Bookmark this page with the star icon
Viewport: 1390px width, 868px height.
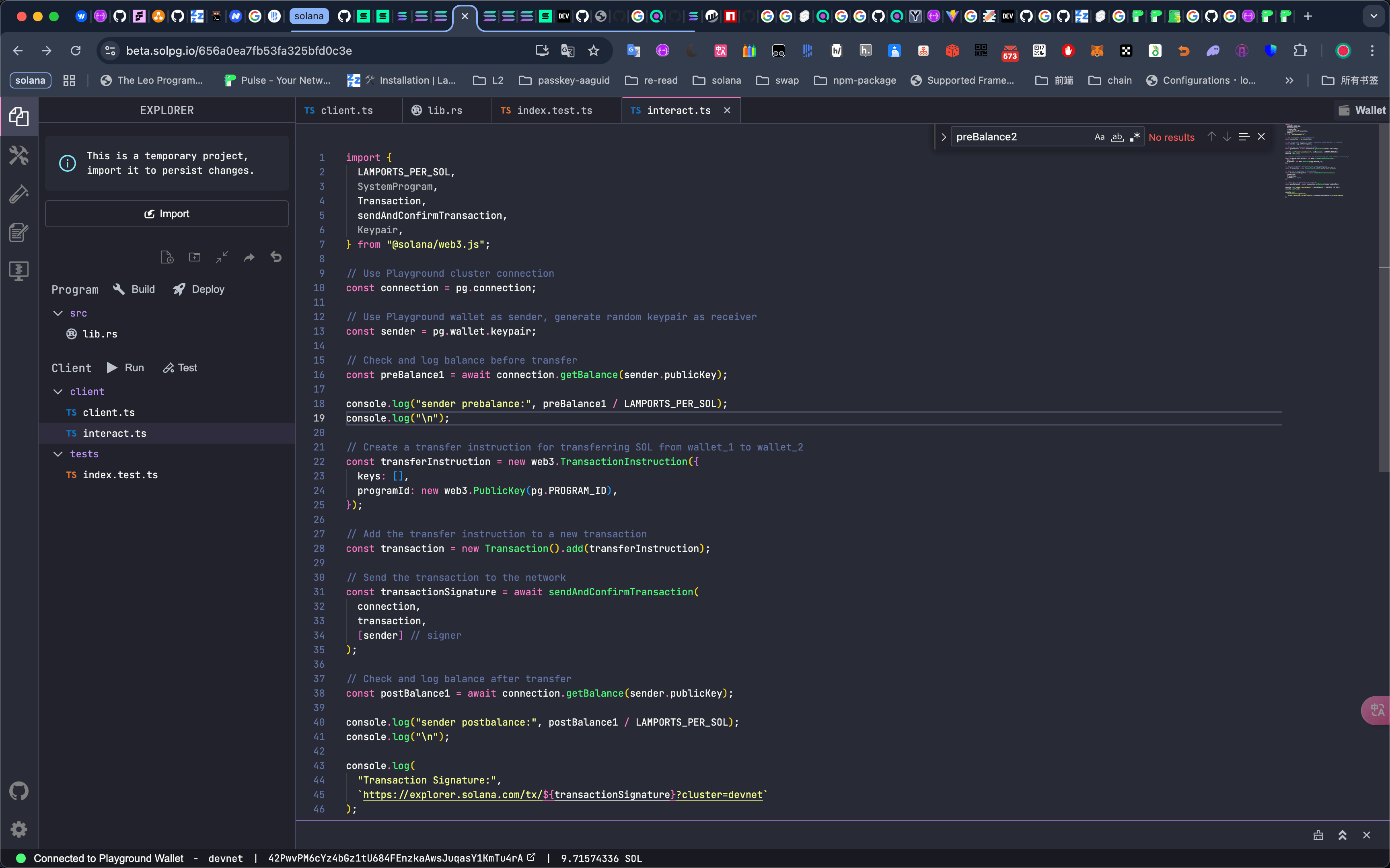click(x=593, y=51)
